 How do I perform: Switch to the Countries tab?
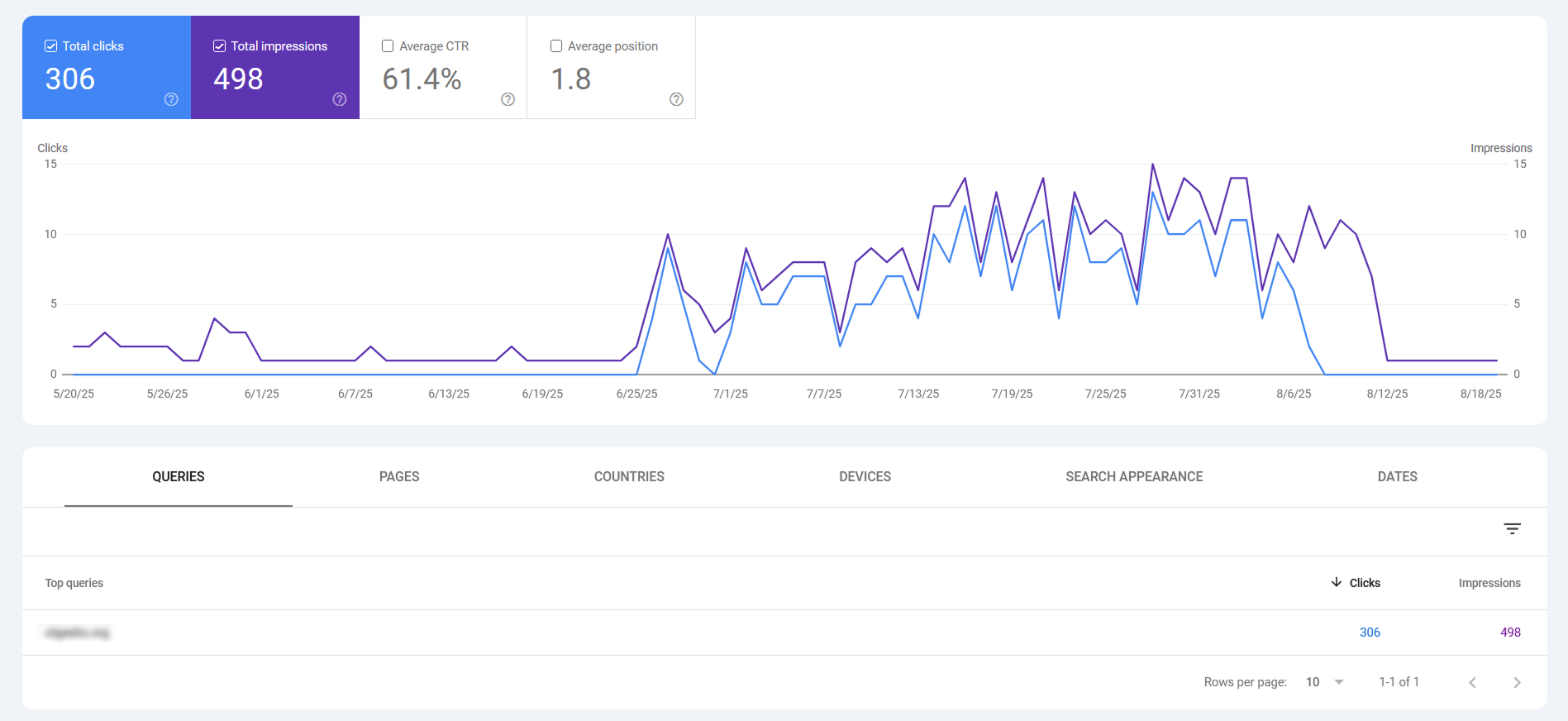629,477
